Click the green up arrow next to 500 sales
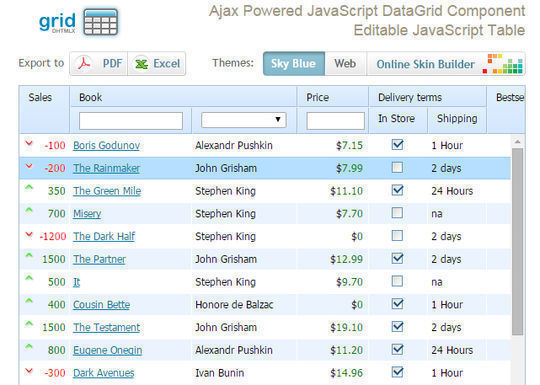Viewport: 540px width, 385px height. [29, 278]
